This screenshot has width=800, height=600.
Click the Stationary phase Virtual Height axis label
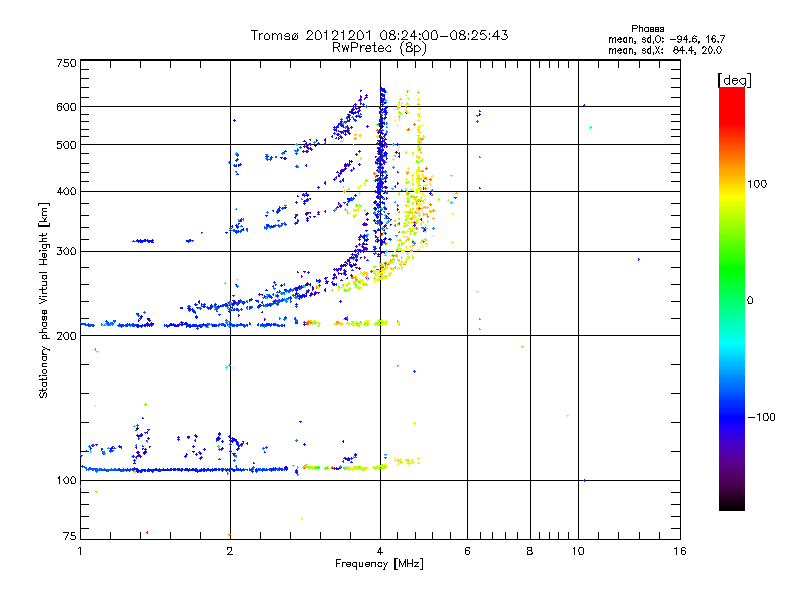click(x=44, y=301)
